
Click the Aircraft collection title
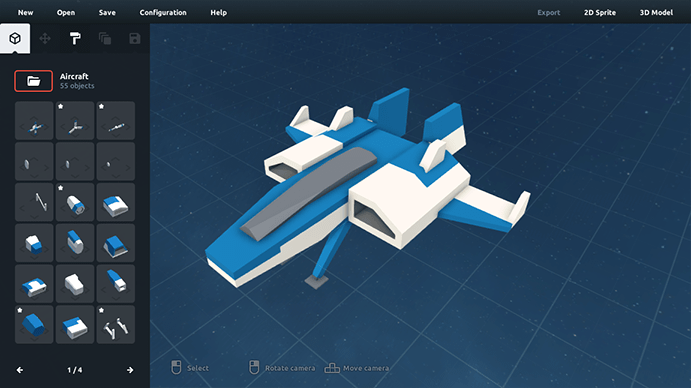click(x=74, y=76)
